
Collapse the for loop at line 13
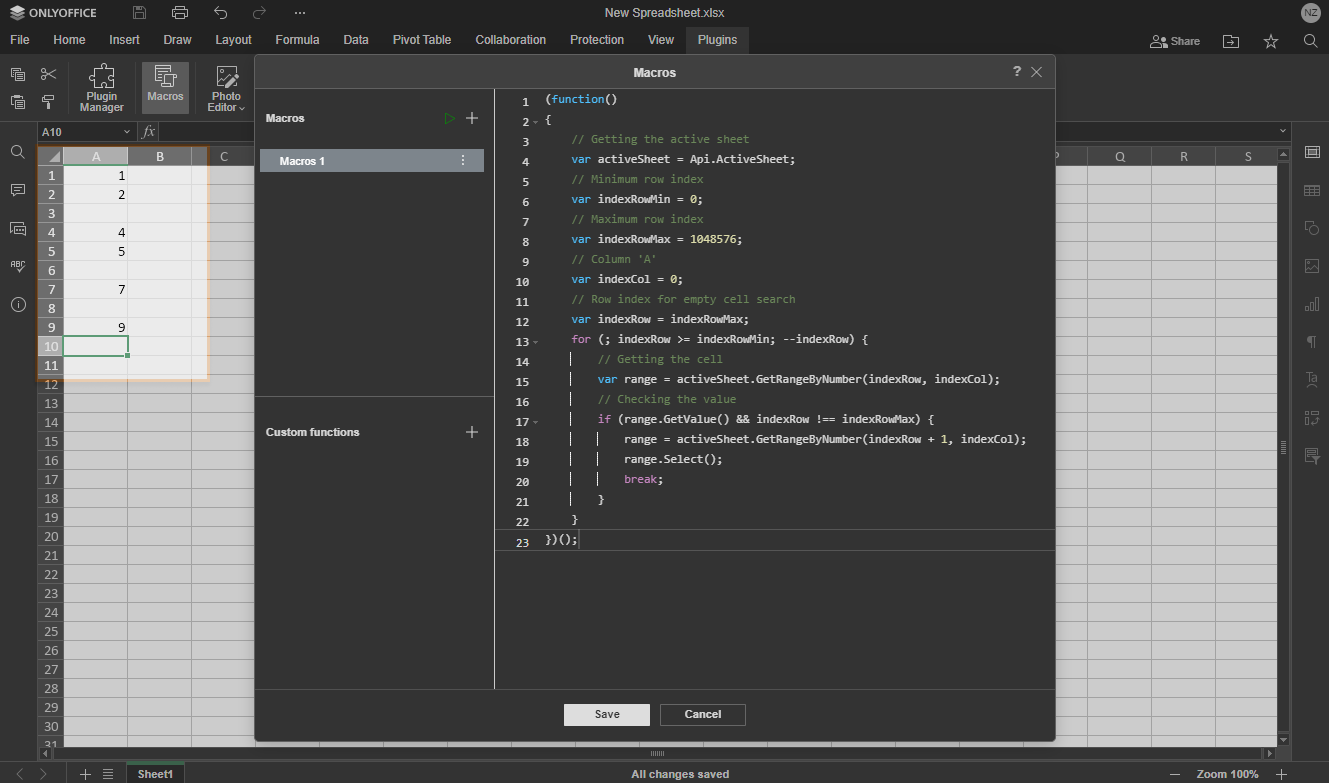point(536,342)
